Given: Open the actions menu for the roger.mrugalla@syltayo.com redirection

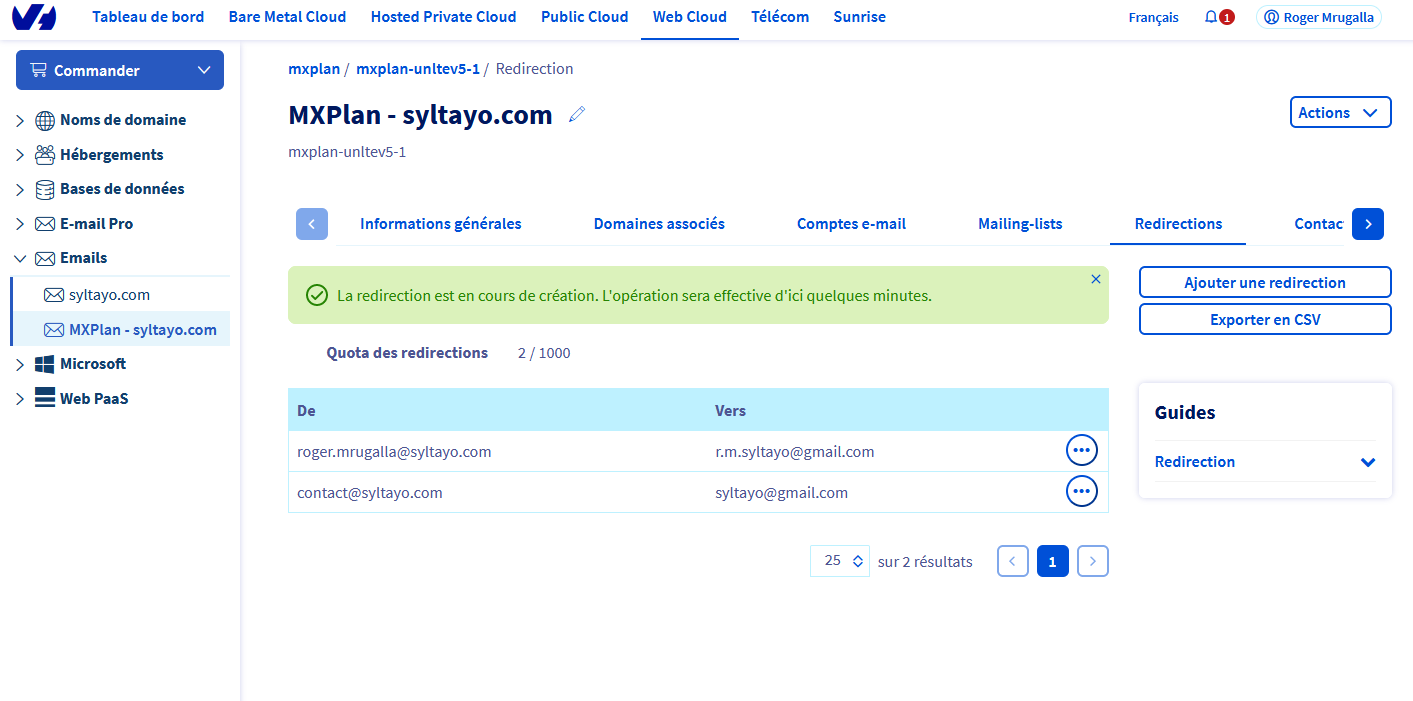Looking at the screenshot, I should (x=1081, y=451).
